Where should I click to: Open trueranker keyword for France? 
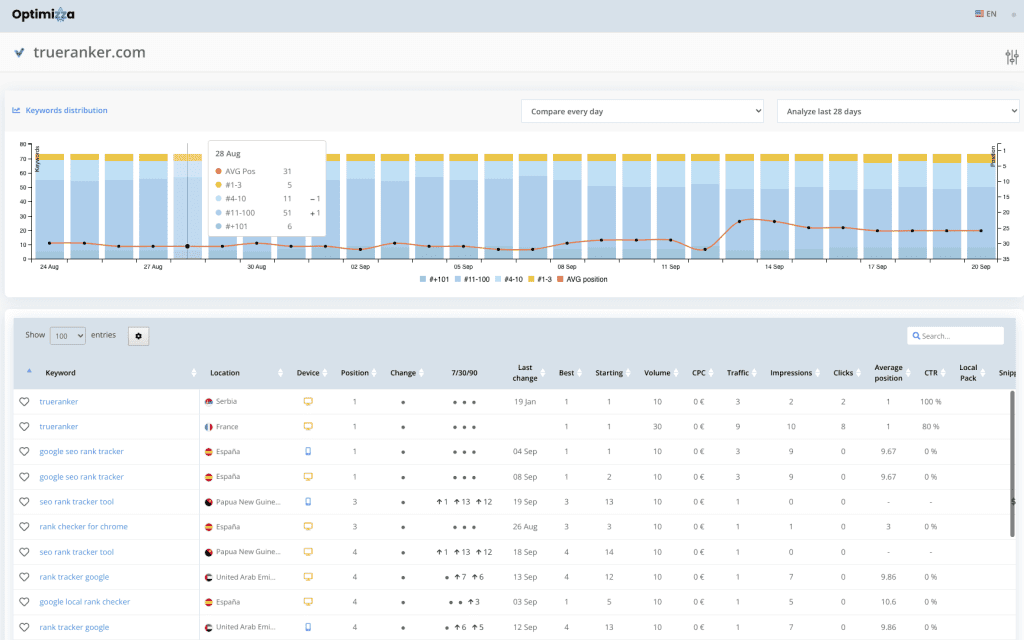coord(59,426)
